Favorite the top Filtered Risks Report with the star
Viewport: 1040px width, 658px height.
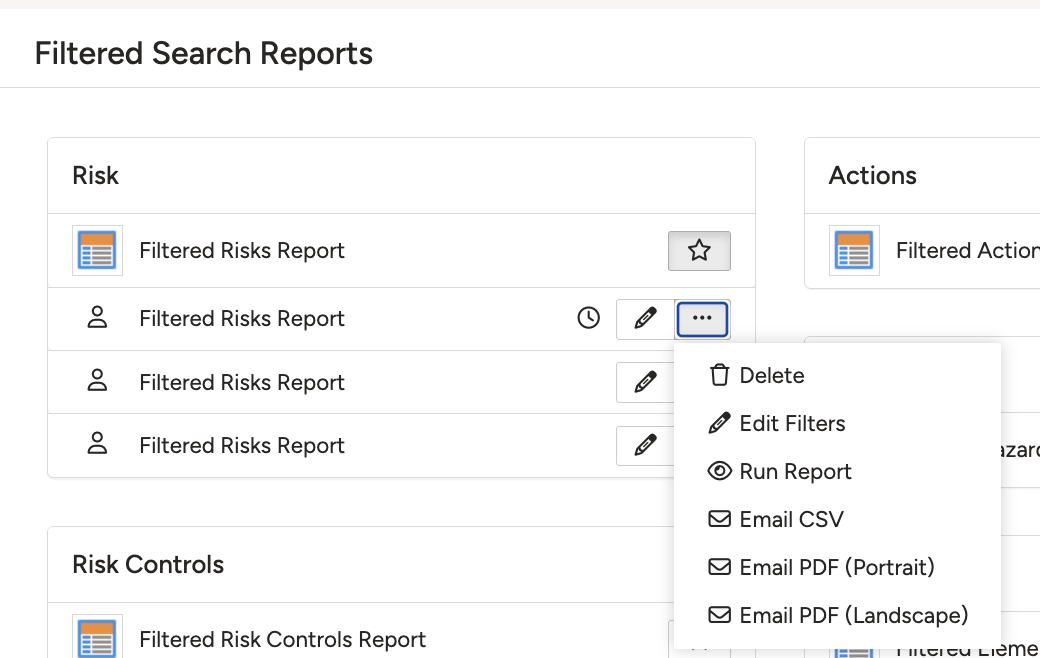pyautogui.click(x=699, y=251)
